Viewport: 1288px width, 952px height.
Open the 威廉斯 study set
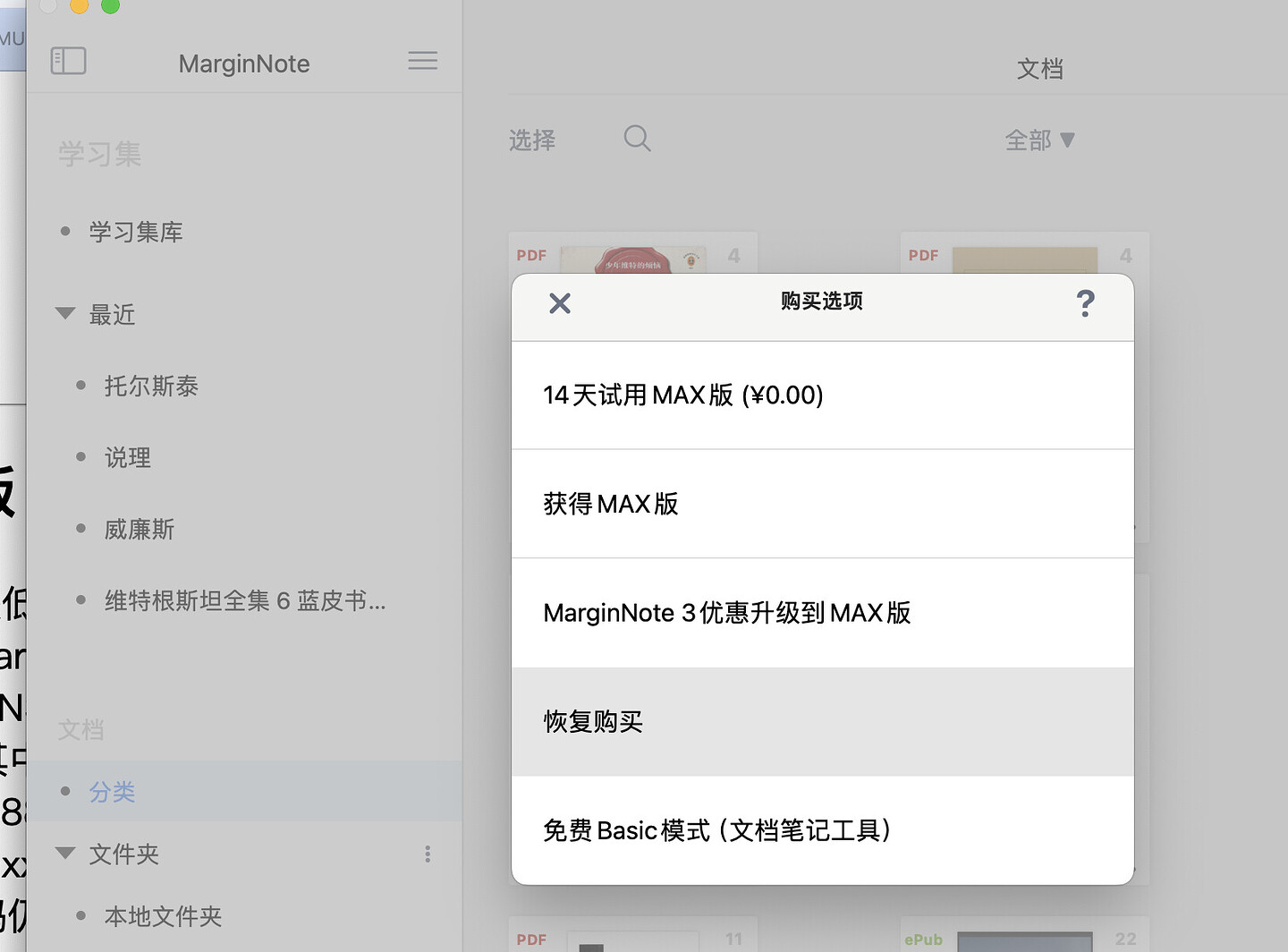pos(140,529)
